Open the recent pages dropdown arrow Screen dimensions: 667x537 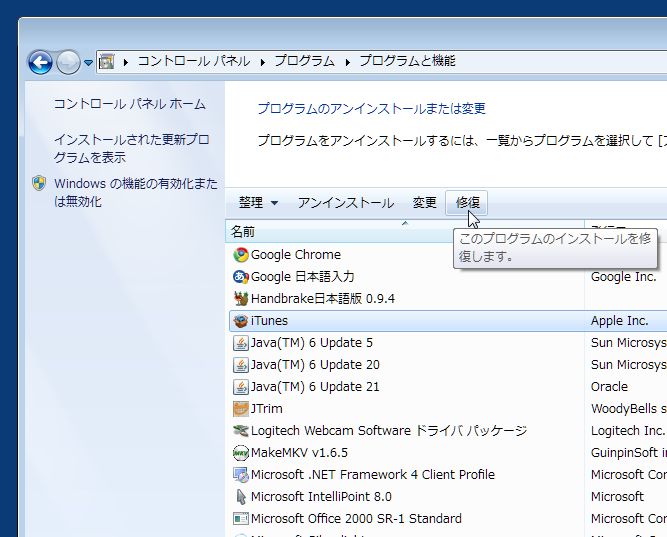tap(88, 63)
